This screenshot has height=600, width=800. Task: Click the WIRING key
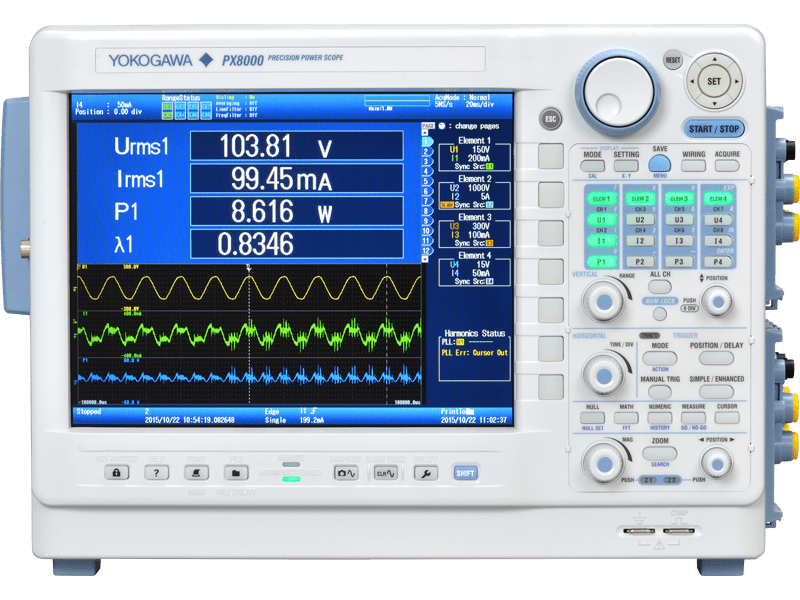click(693, 165)
